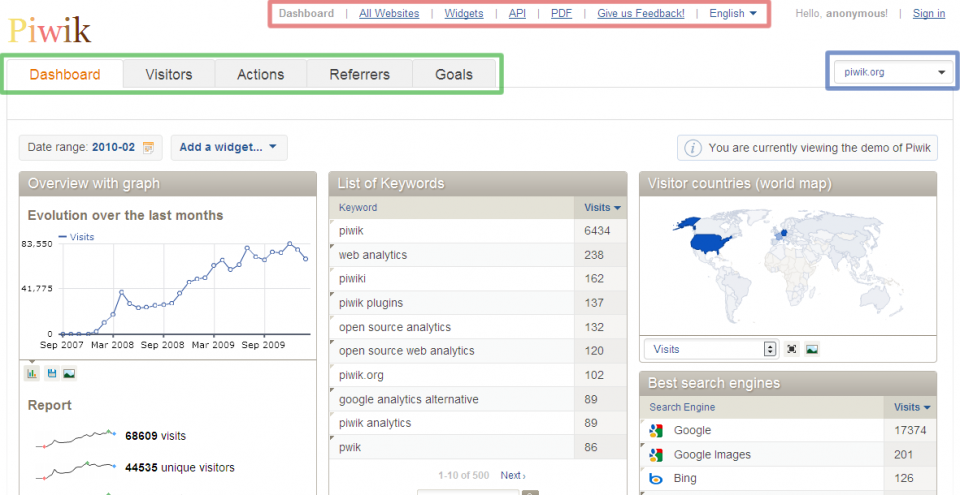Open the Referrers tab

coord(359,75)
